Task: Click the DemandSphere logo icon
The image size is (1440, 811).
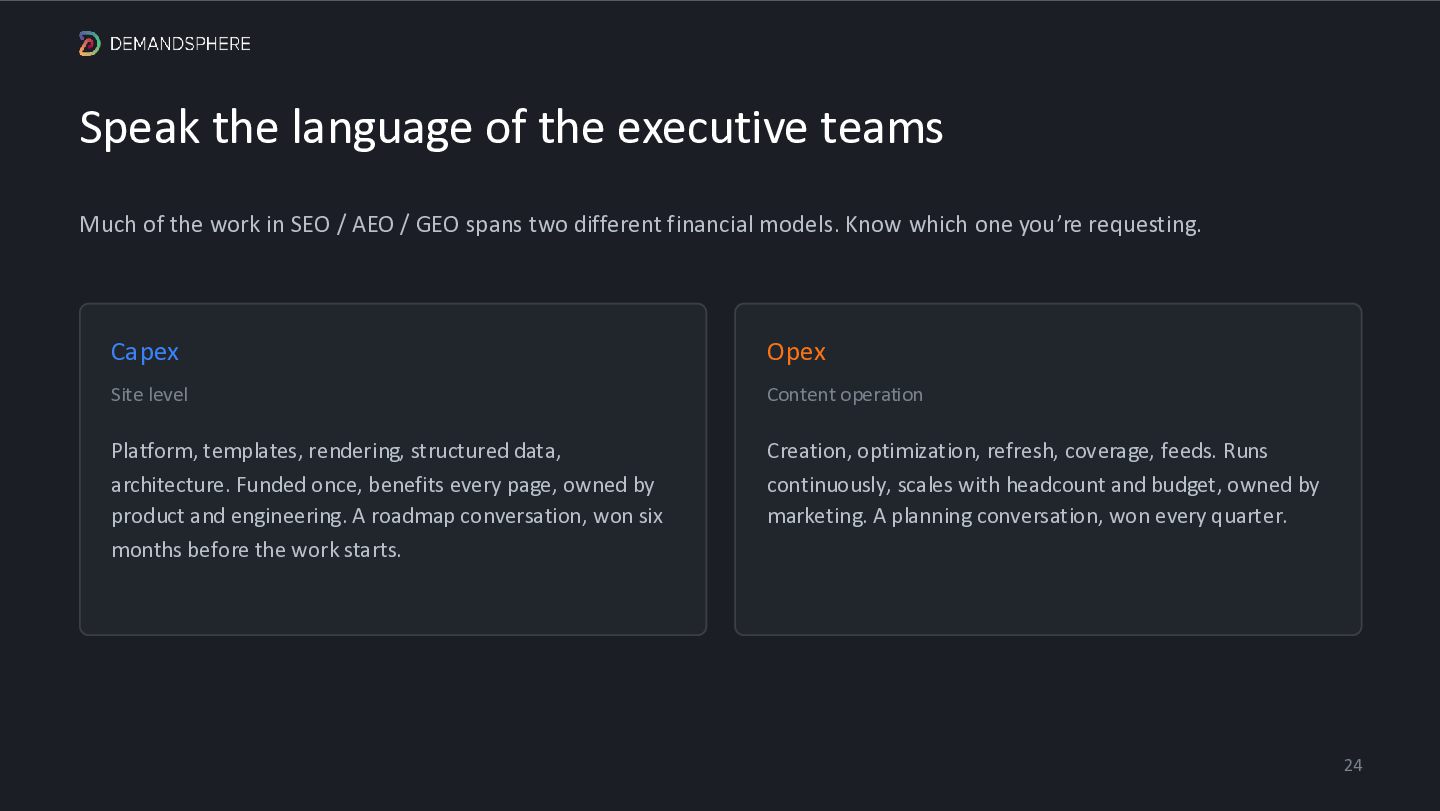Action: coord(90,43)
